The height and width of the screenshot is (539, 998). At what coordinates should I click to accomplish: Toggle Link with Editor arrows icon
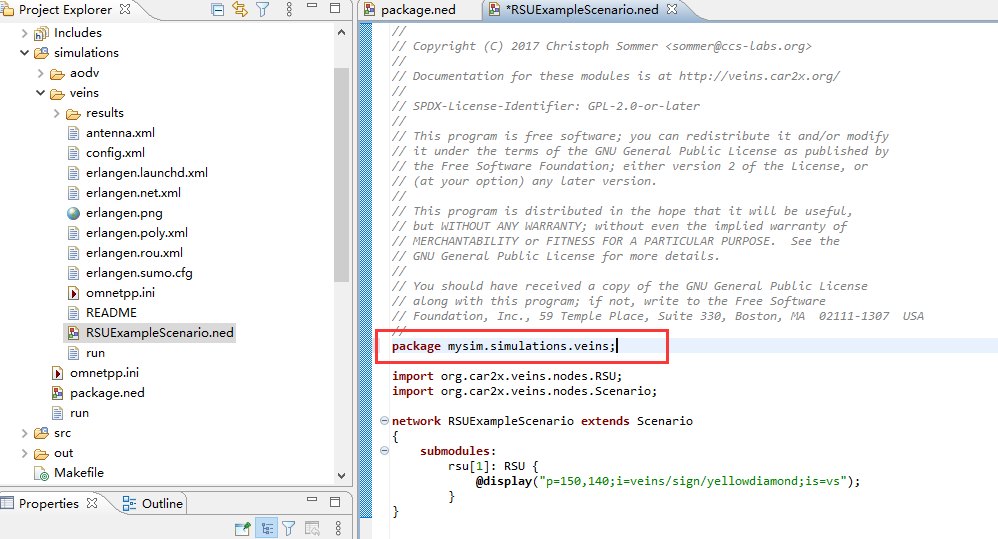click(x=240, y=10)
